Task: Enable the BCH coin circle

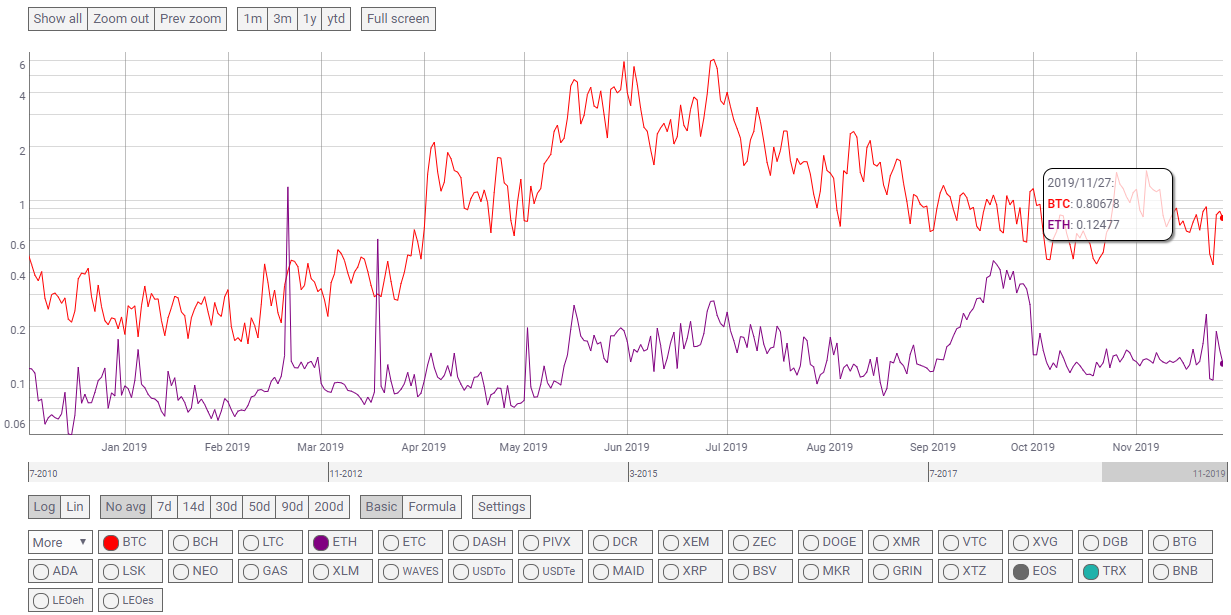Action: (181, 543)
